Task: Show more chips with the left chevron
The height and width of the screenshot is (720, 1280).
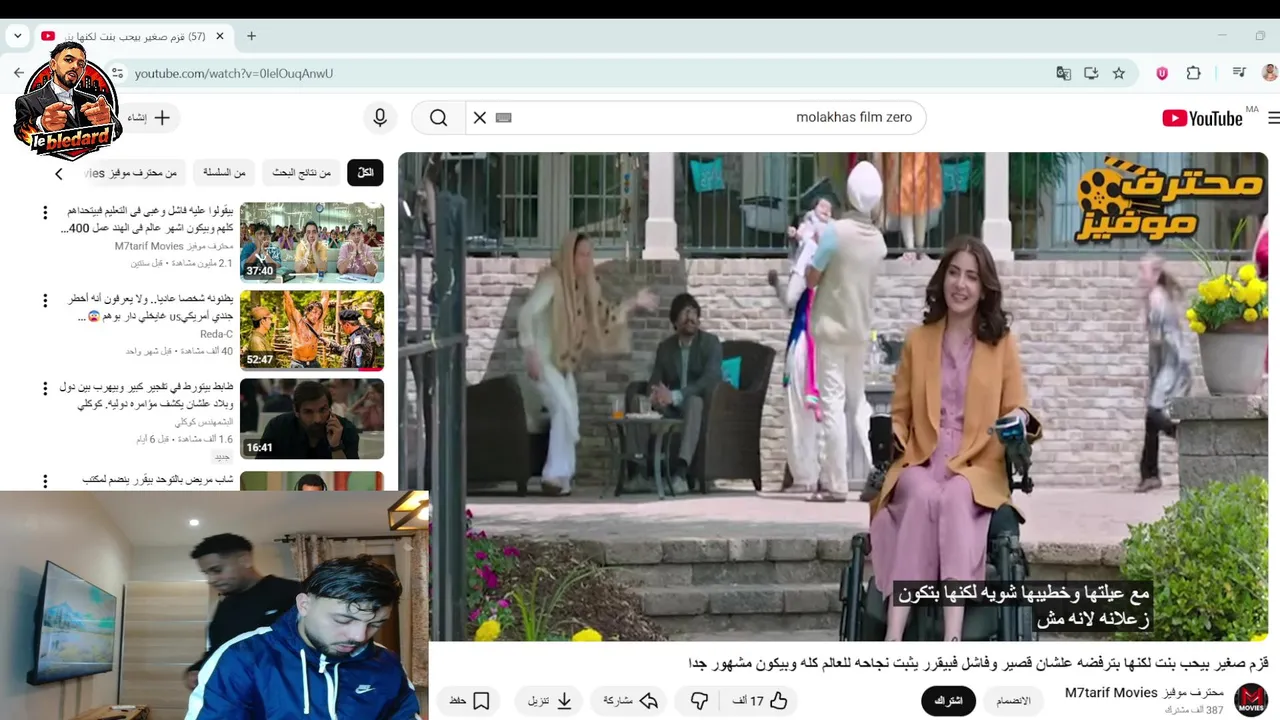Action: coord(59,174)
